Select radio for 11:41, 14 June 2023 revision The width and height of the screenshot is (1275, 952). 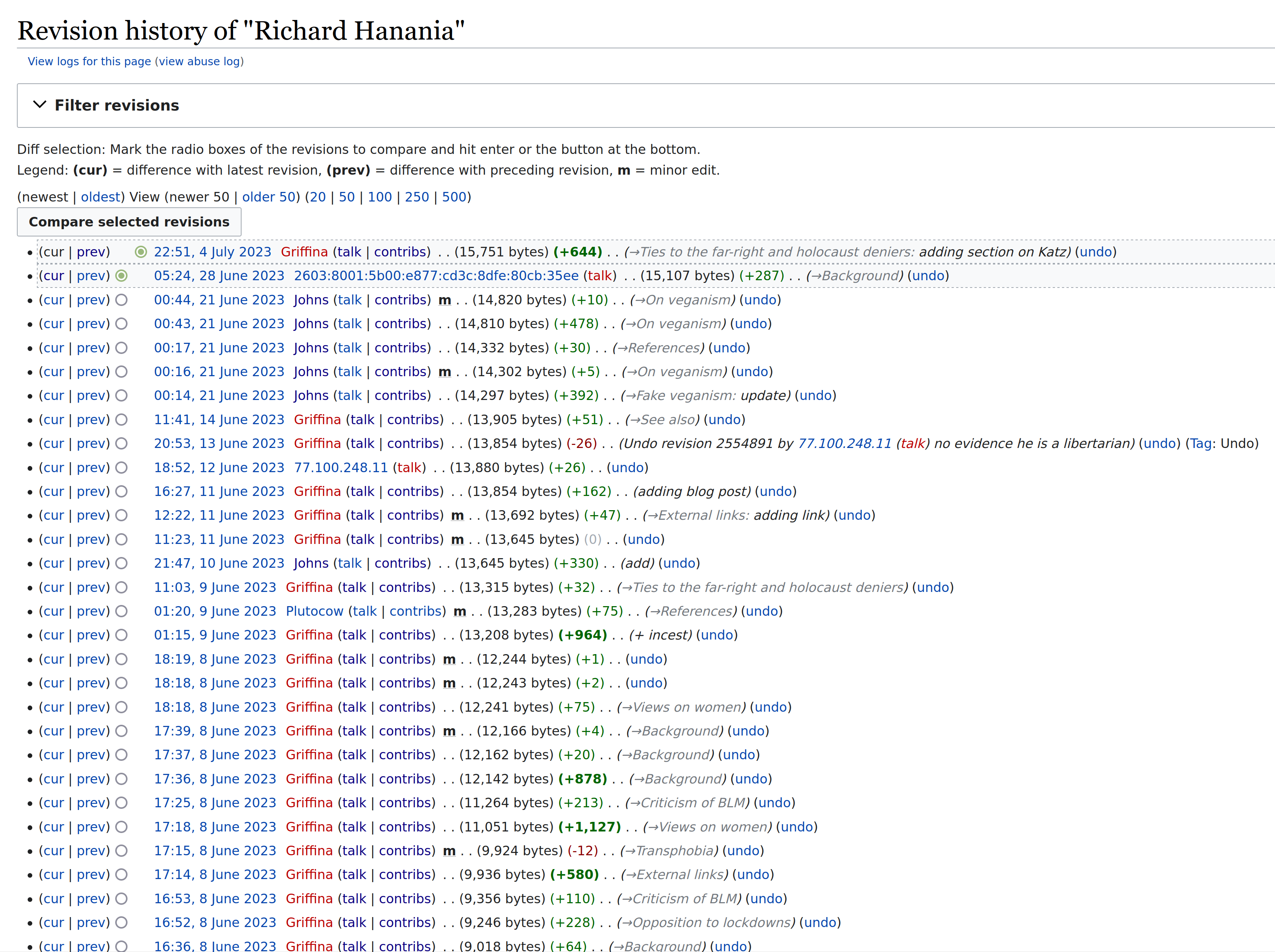pos(121,420)
